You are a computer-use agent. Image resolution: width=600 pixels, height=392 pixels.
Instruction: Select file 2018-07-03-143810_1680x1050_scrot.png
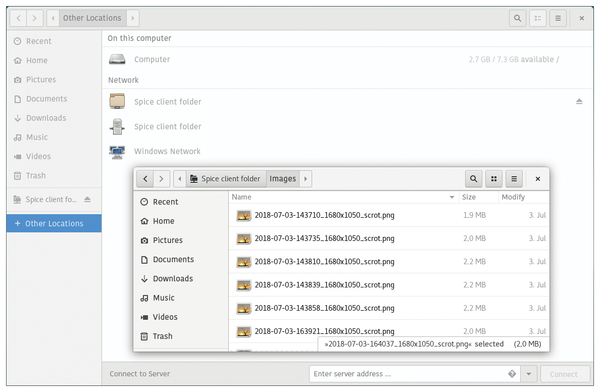tap(389, 261)
